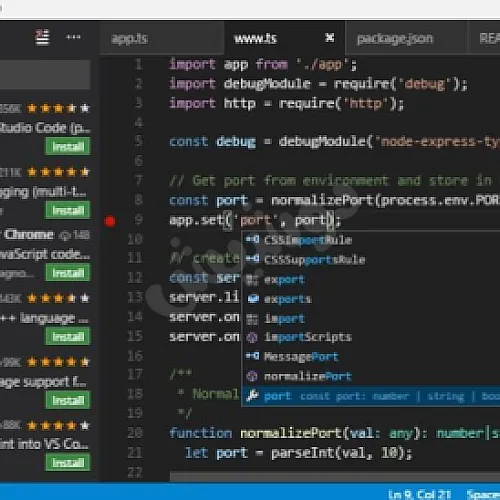
Task: Open the Studio Code (p... extension entry
Action: 45,128
